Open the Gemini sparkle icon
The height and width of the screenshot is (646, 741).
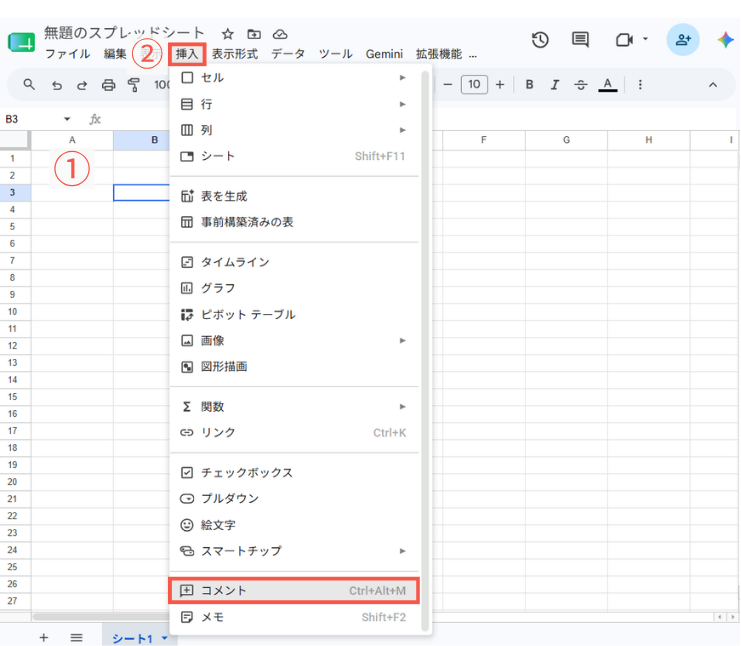coord(725,40)
